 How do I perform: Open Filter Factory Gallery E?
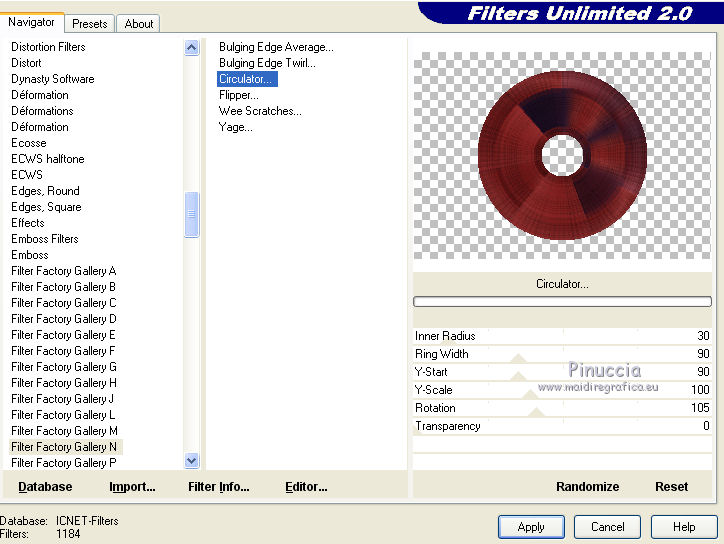[x=63, y=335]
